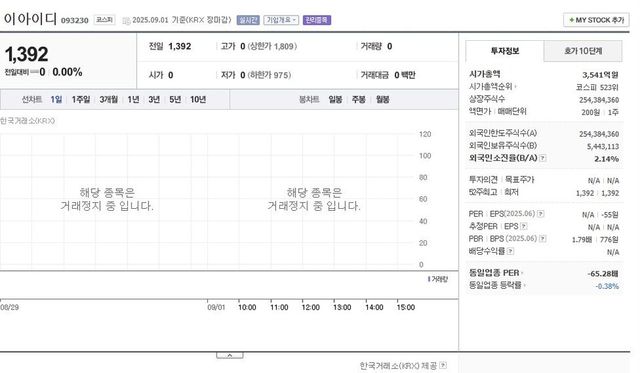Open help icon next to 추정PER EPS

click(524, 226)
